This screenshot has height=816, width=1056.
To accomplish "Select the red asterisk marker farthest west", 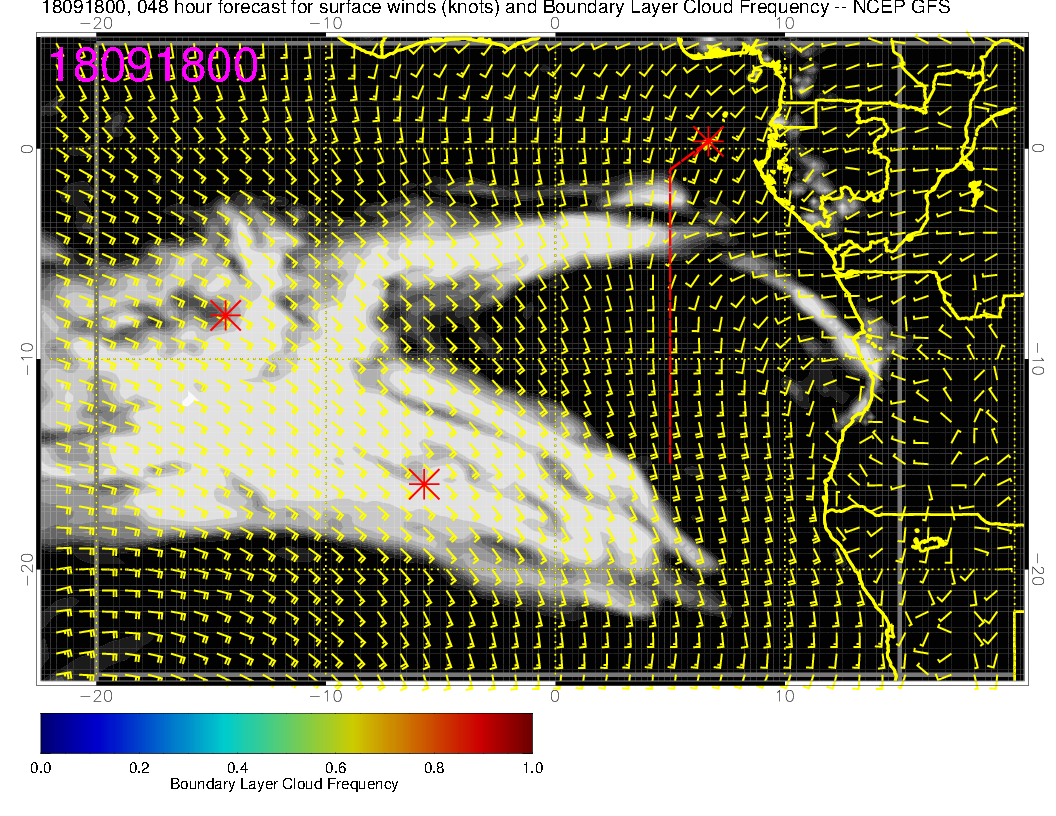I will (225, 314).
